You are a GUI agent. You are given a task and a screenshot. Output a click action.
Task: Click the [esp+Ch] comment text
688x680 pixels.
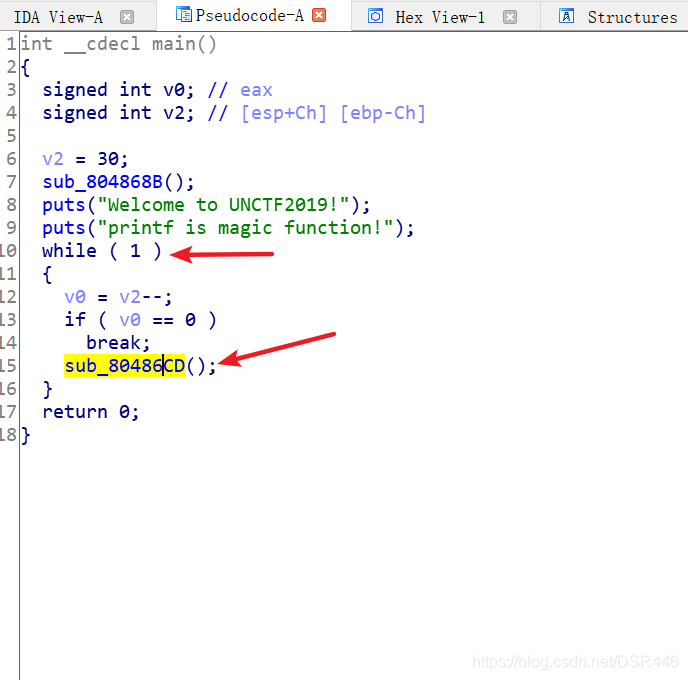click(284, 113)
